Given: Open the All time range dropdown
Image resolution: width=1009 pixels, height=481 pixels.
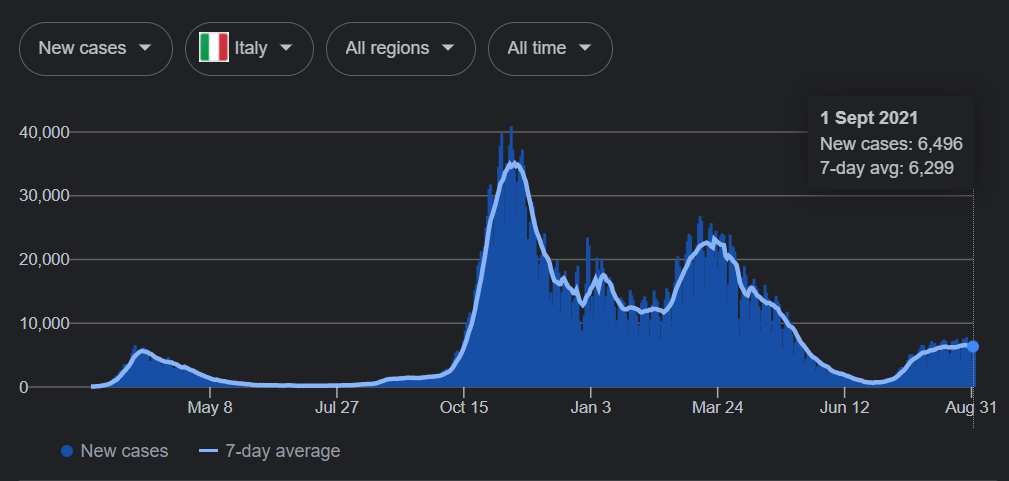Looking at the screenshot, I should coord(549,48).
